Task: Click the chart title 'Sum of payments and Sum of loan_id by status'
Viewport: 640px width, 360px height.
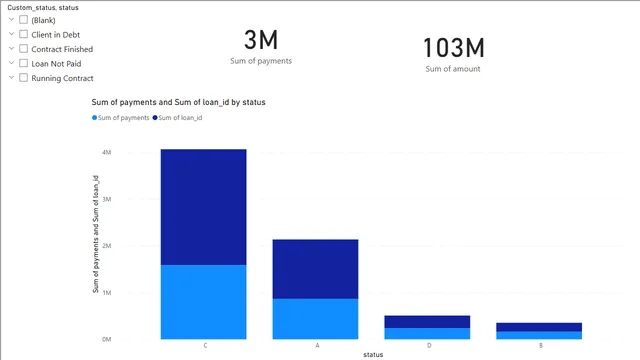Action: pyautogui.click(x=178, y=102)
